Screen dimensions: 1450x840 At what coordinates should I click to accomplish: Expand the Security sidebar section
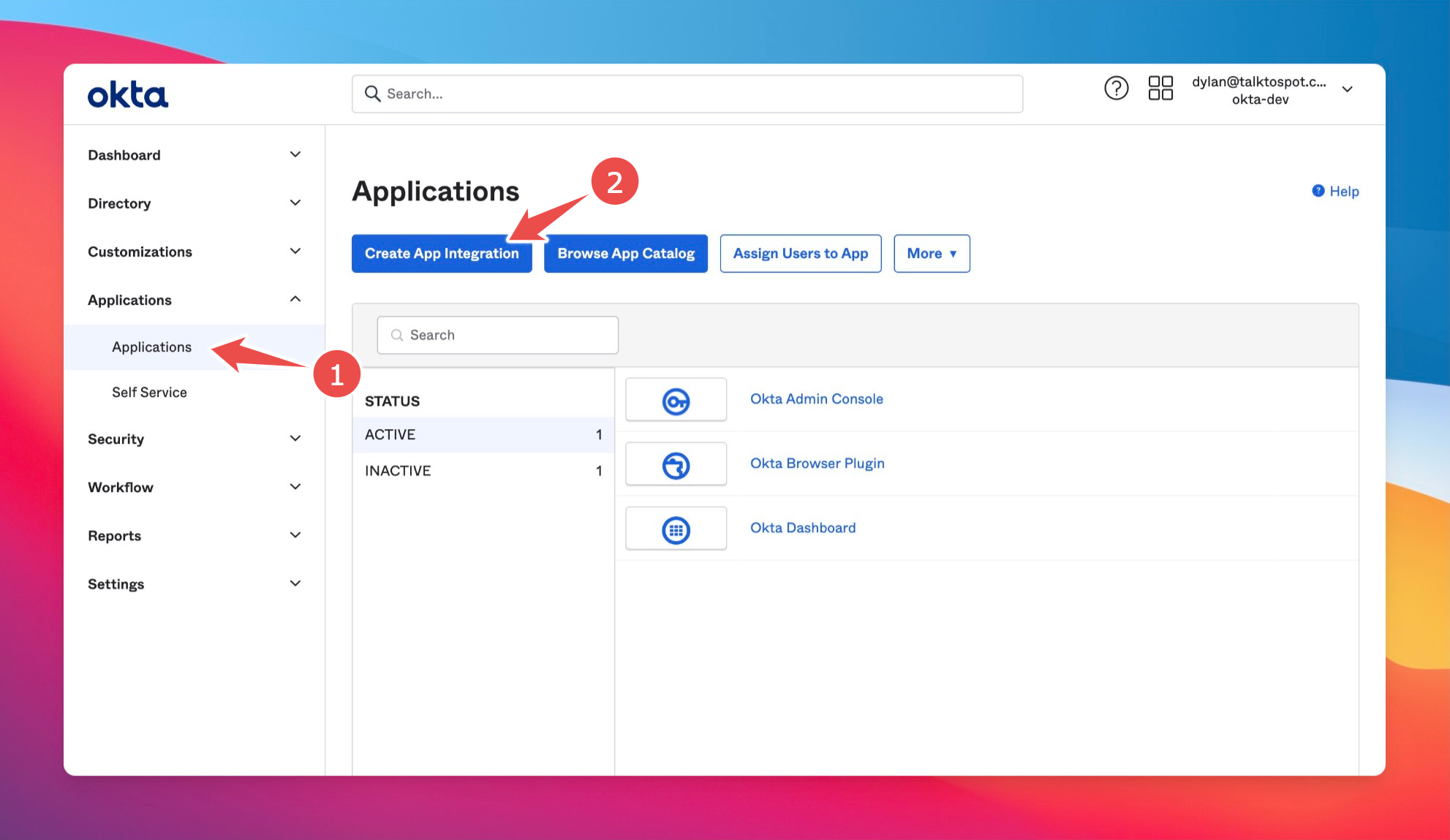tap(295, 438)
